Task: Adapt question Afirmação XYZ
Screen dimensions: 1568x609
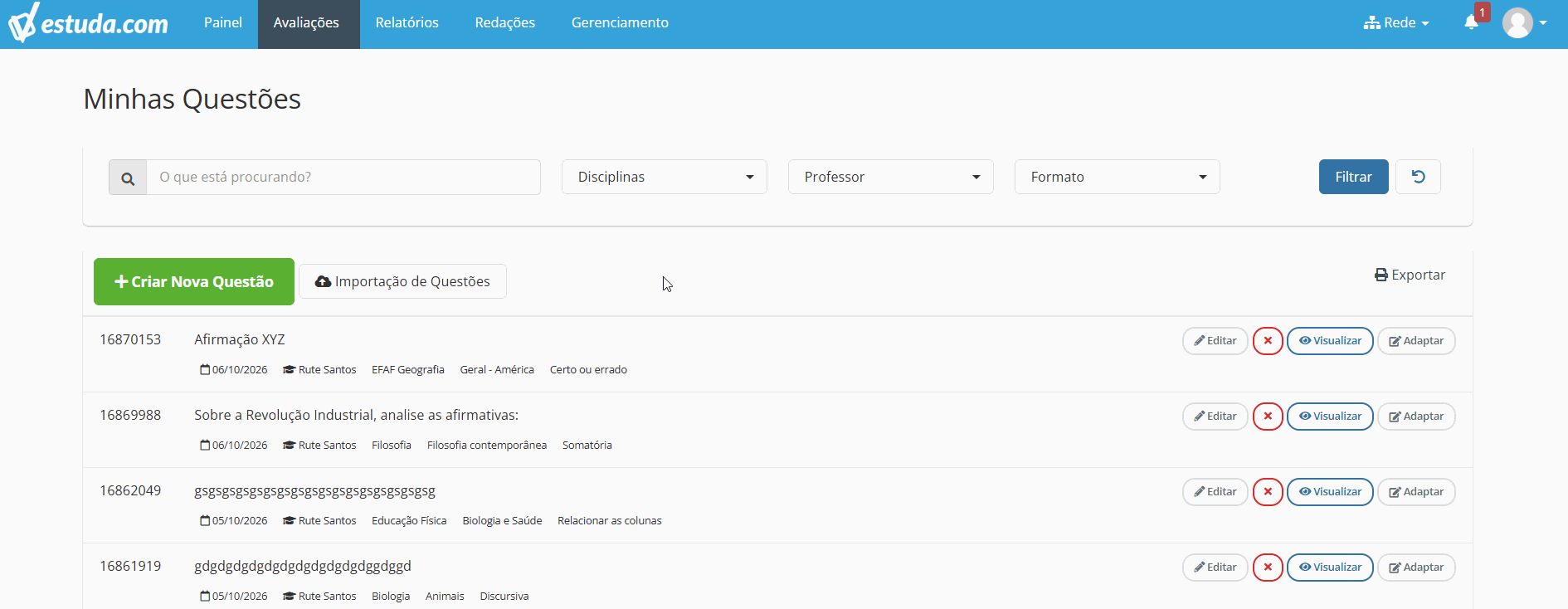Action: click(1417, 341)
